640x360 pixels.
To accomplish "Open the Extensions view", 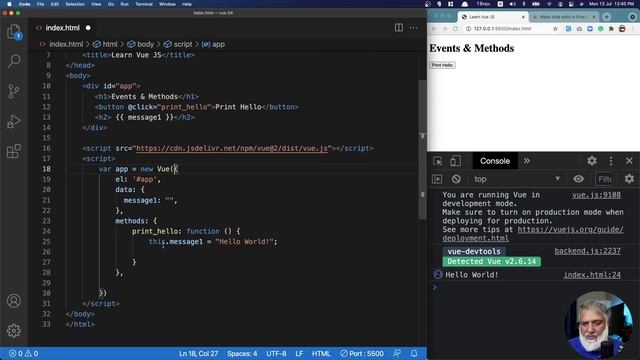I will pos(14,151).
